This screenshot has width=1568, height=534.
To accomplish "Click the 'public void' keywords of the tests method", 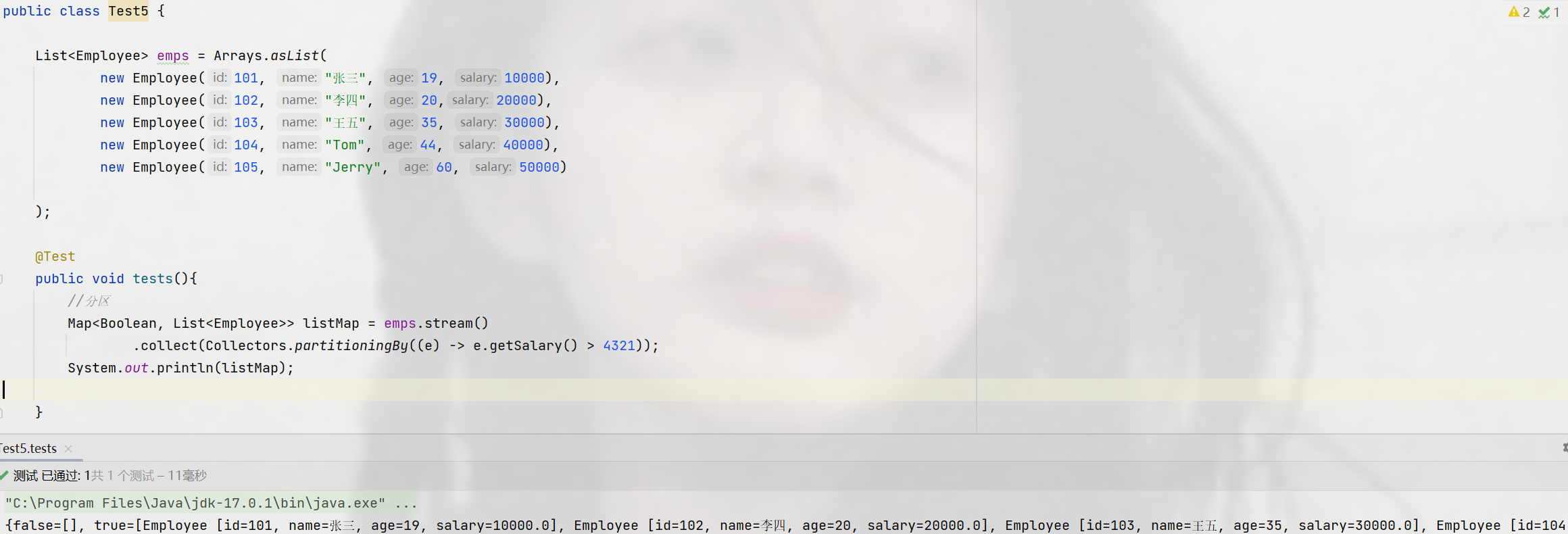I will pos(80,278).
